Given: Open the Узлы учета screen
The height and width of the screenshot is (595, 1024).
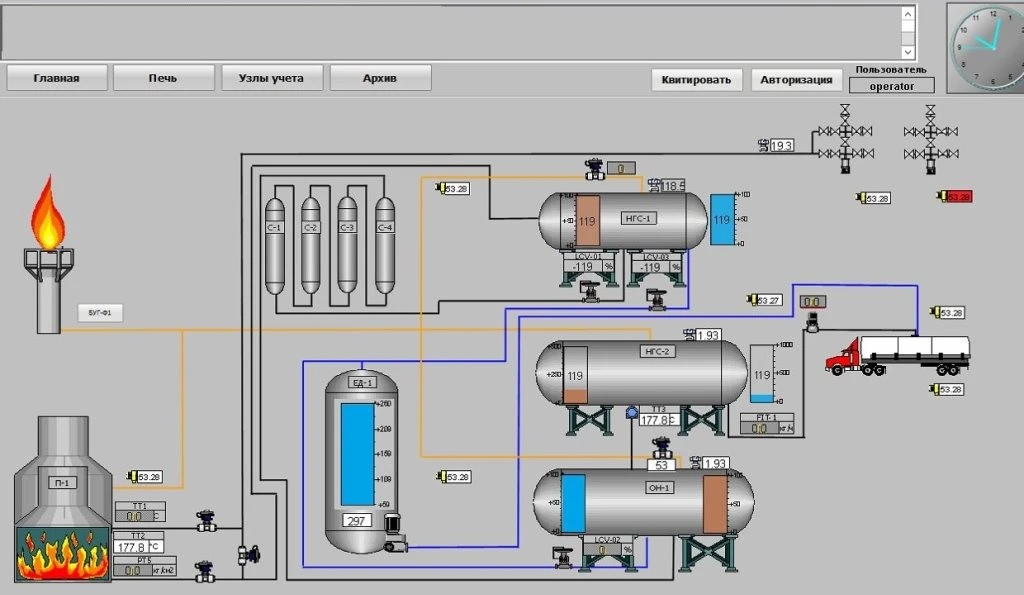Looking at the screenshot, I should tap(271, 78).
